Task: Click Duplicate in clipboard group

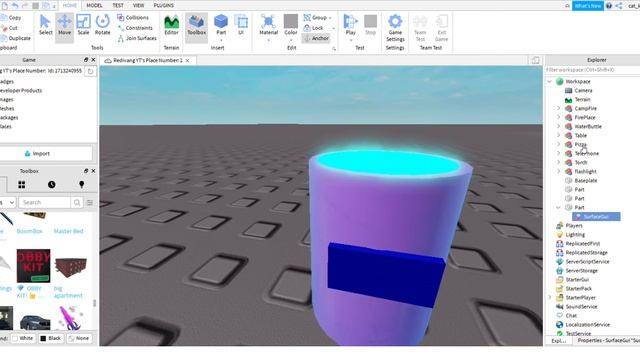Action: (16, 38)
